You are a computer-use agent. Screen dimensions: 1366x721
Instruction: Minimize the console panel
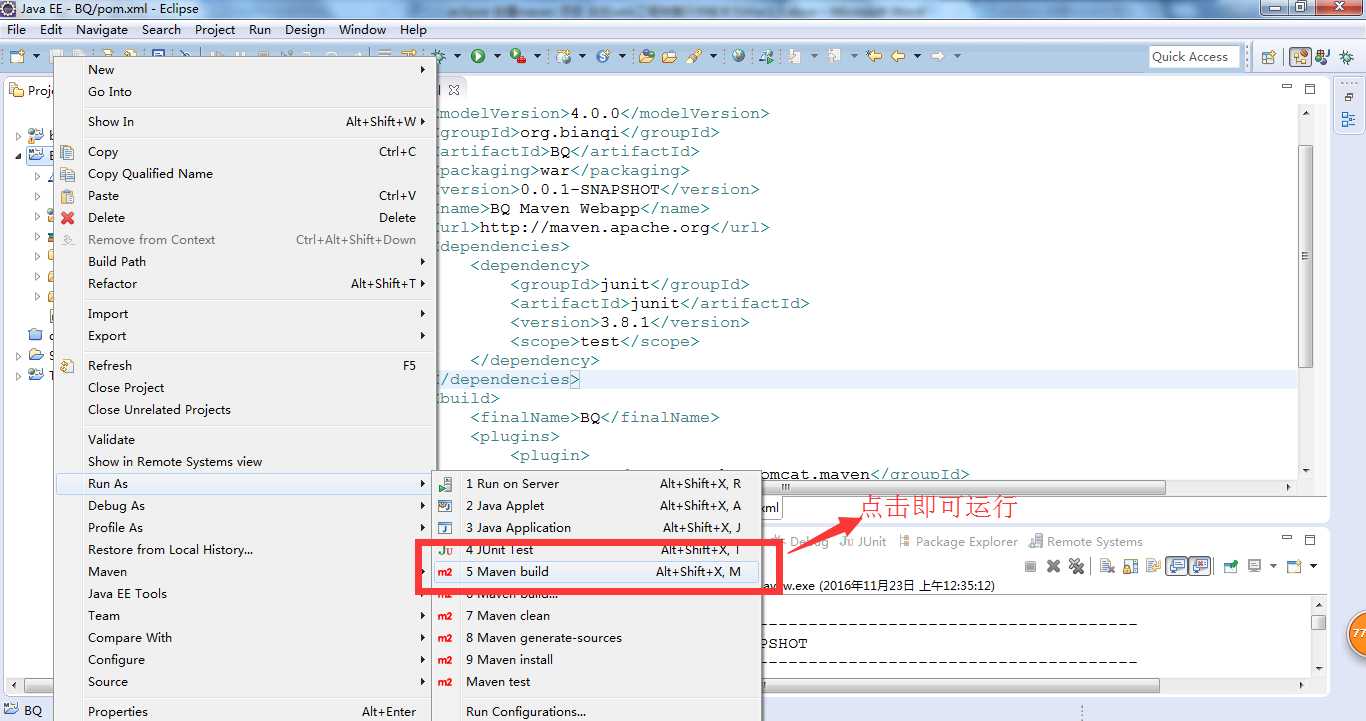coord(1287,539)
